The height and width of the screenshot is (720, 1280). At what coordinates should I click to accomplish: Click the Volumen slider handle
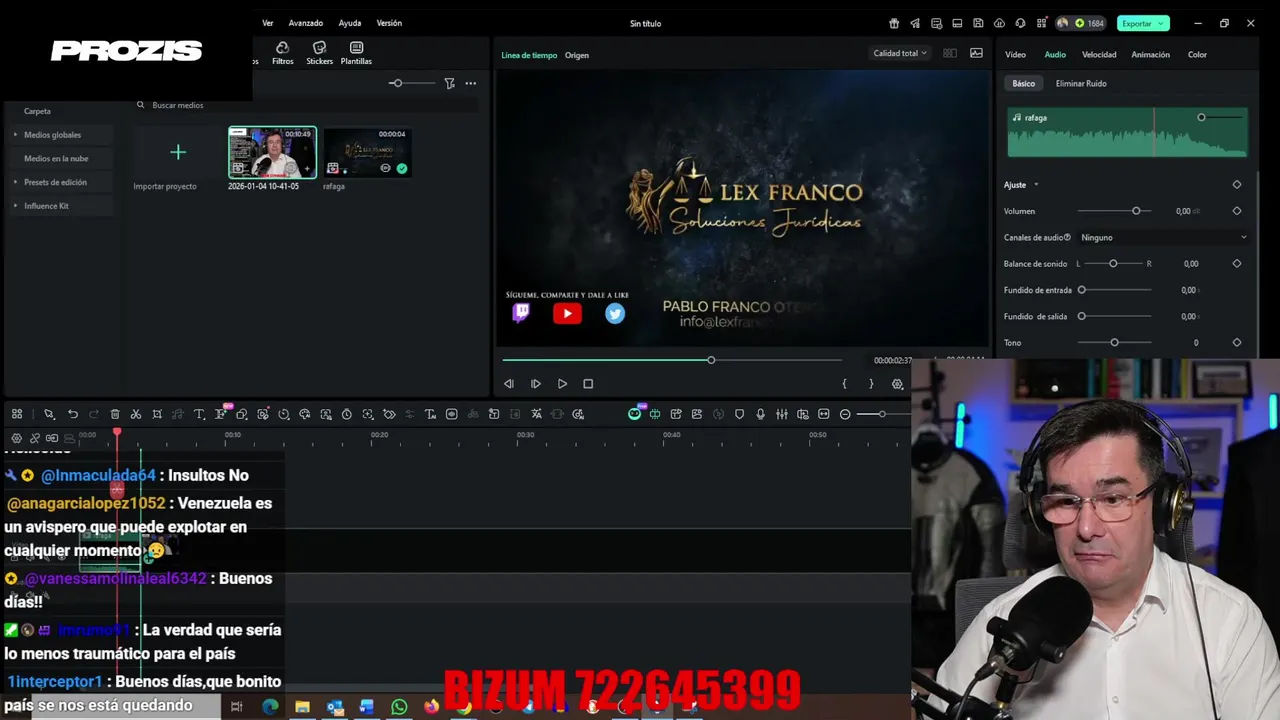tap(1136, 211)
